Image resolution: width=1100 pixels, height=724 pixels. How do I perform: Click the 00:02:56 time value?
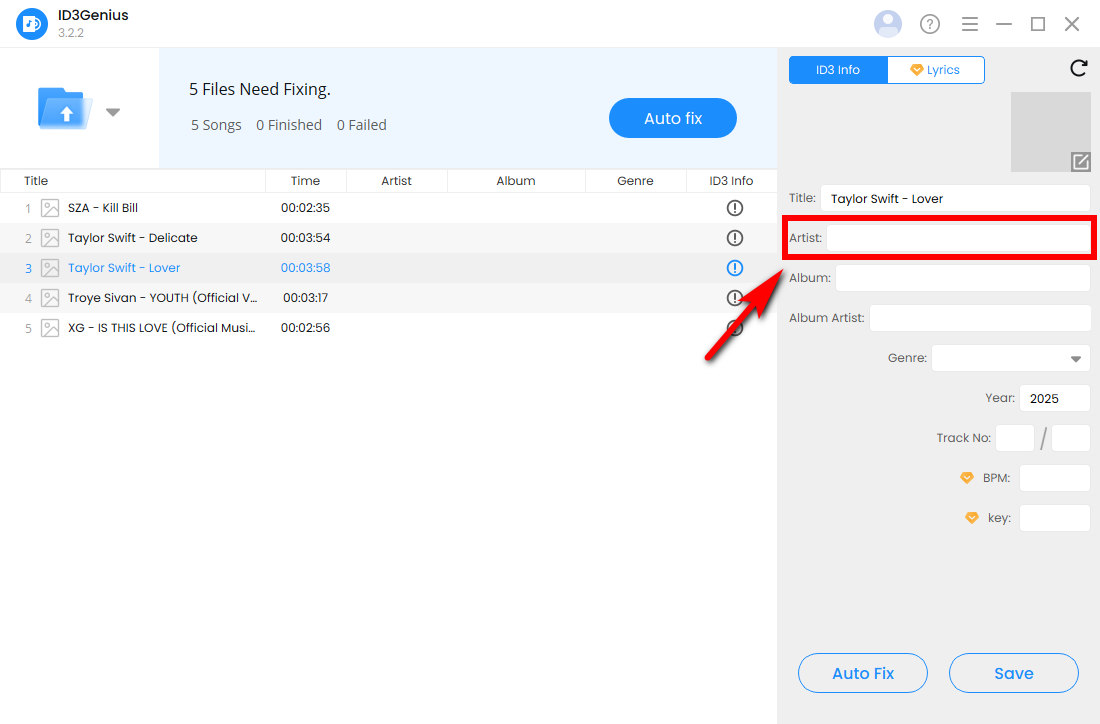click(x=305, y=328)
